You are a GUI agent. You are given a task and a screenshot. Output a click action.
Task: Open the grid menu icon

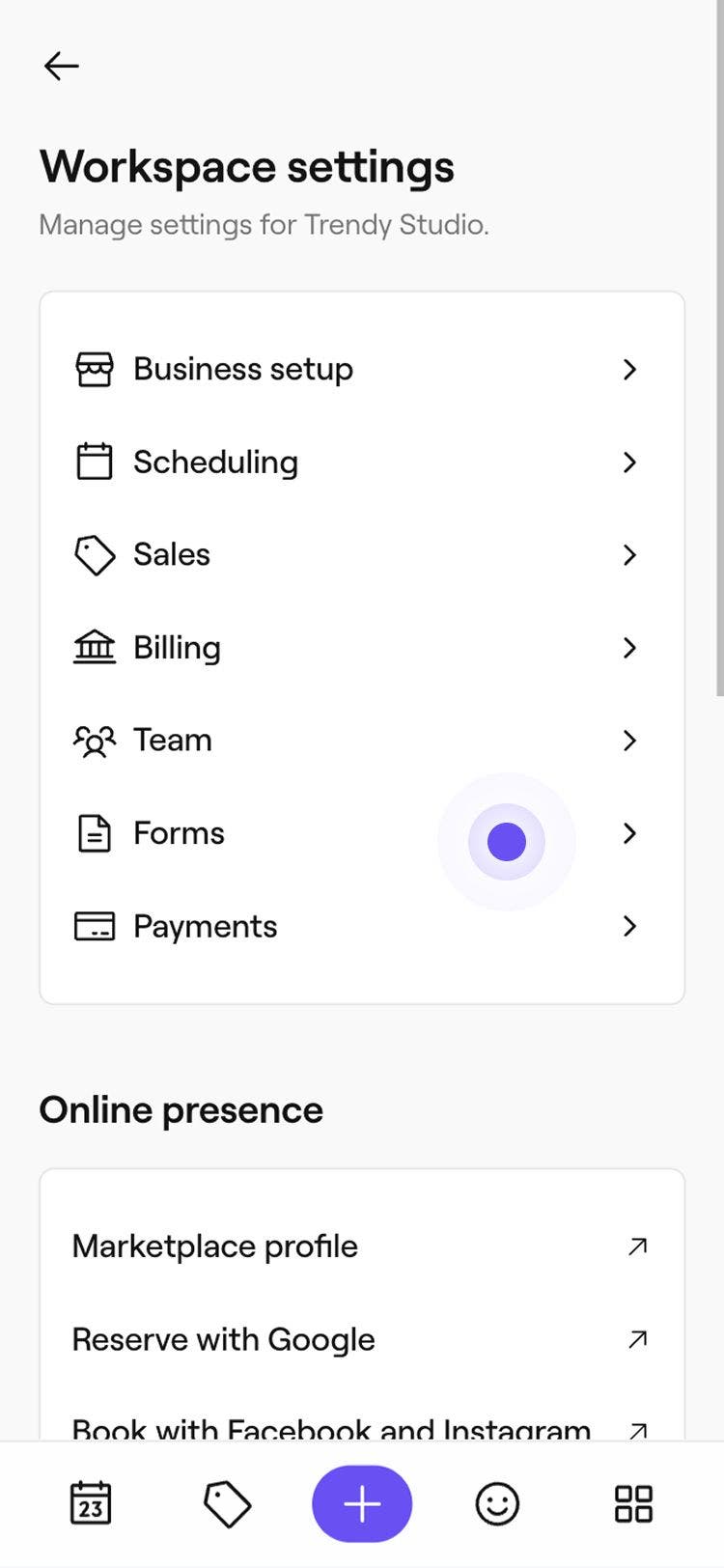[x=633, y=1503]
